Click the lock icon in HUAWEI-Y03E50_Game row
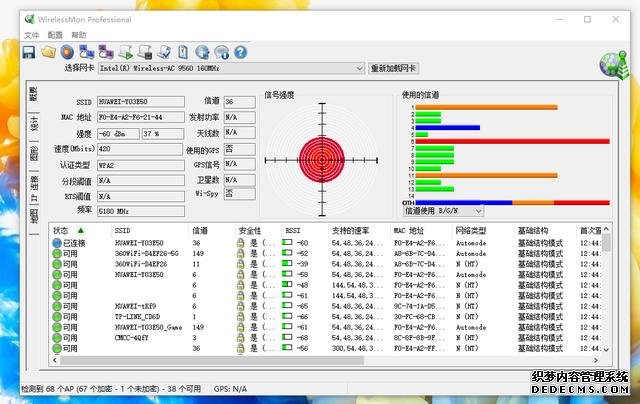The width and height of the screenshot is (640, 404). (x=240, y=328)
